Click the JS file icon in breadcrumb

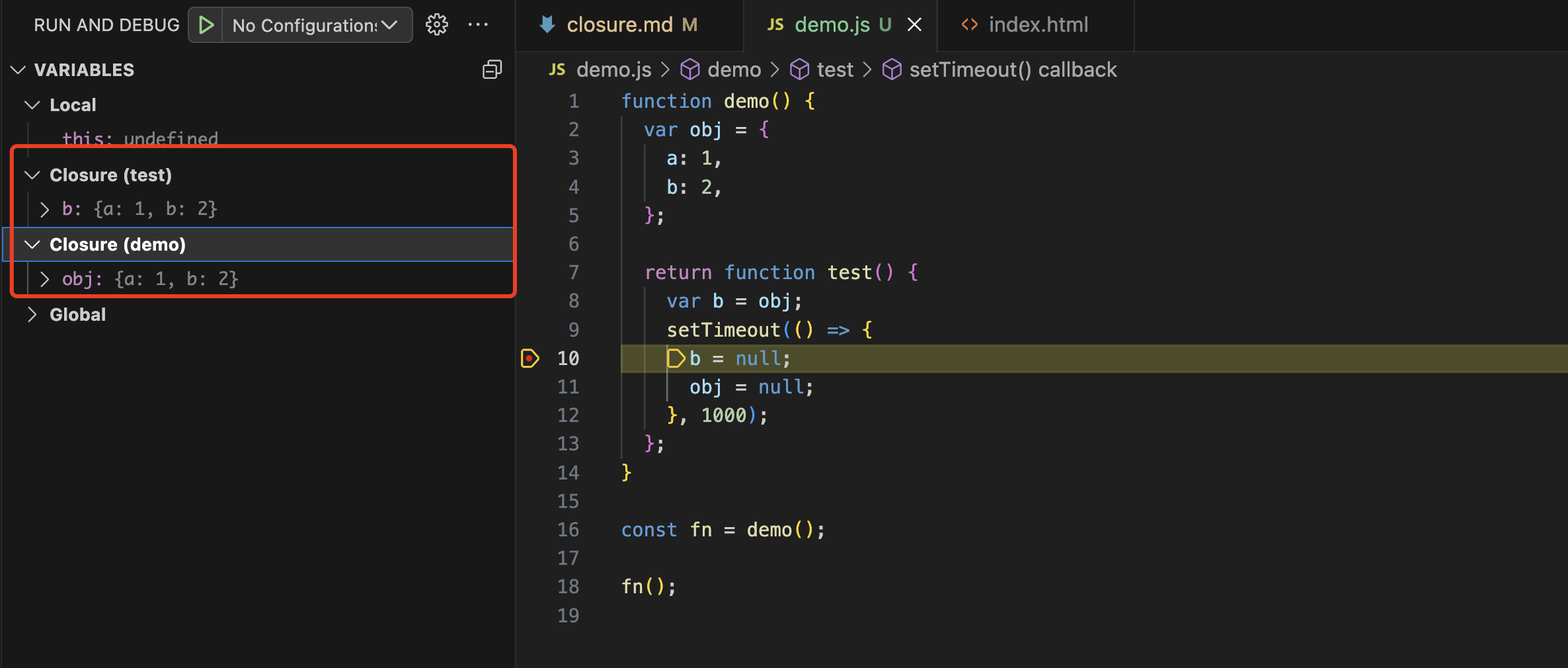click(557, 69)
